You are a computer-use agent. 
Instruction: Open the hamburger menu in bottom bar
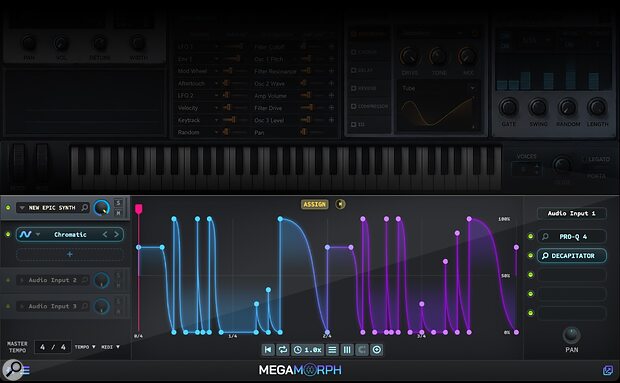tap(26, 370)
